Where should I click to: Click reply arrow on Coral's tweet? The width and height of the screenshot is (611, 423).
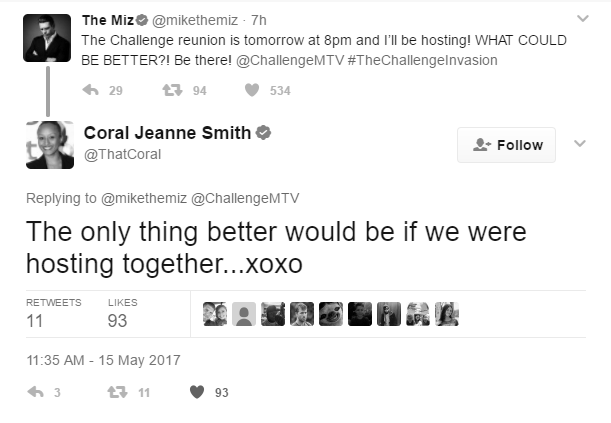35,392
